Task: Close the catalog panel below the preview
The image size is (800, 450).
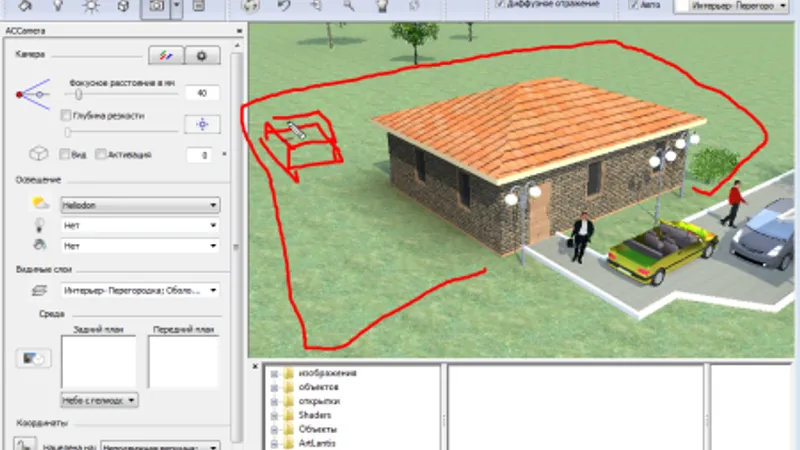Action: [255, 366]
